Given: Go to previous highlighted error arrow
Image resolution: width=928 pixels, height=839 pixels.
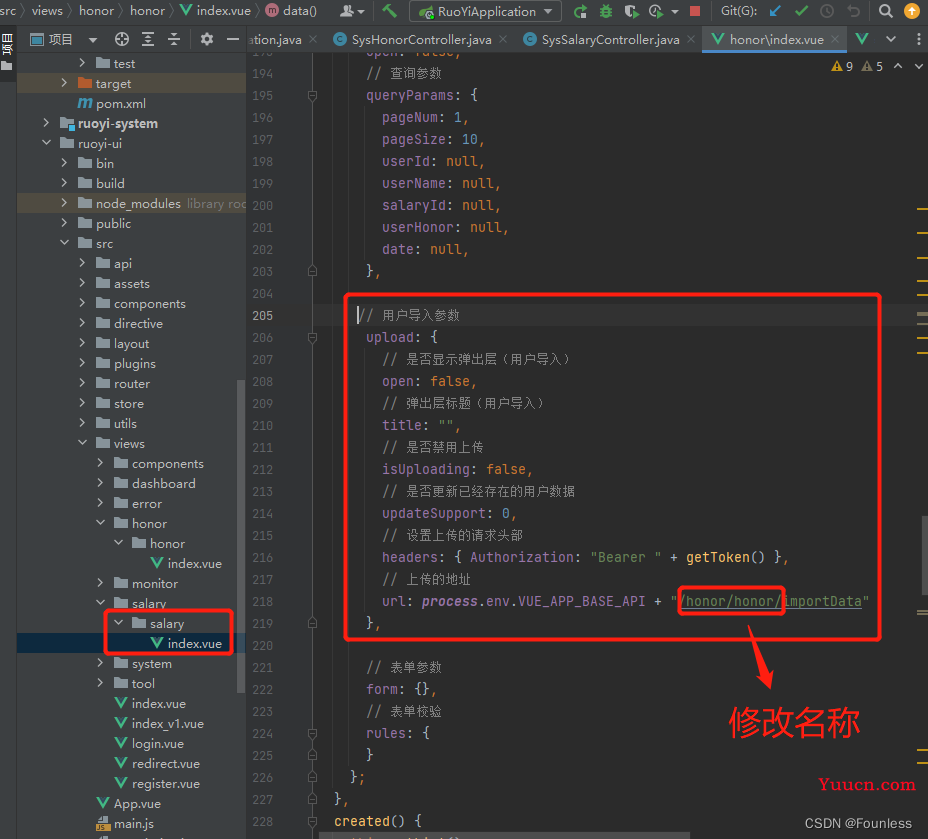Looking at the screenshot, I should [898, 66].
